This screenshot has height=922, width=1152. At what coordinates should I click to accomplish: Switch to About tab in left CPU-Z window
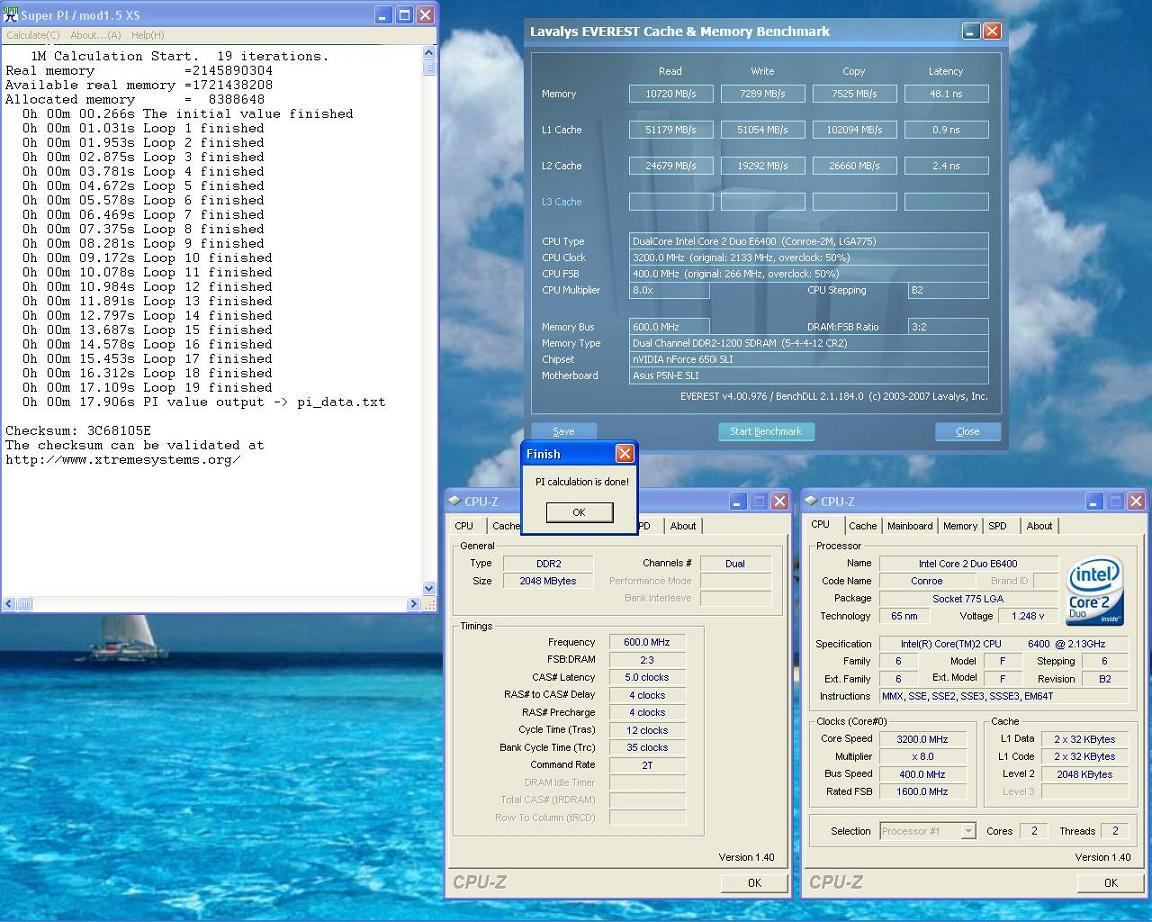[683, 526]
